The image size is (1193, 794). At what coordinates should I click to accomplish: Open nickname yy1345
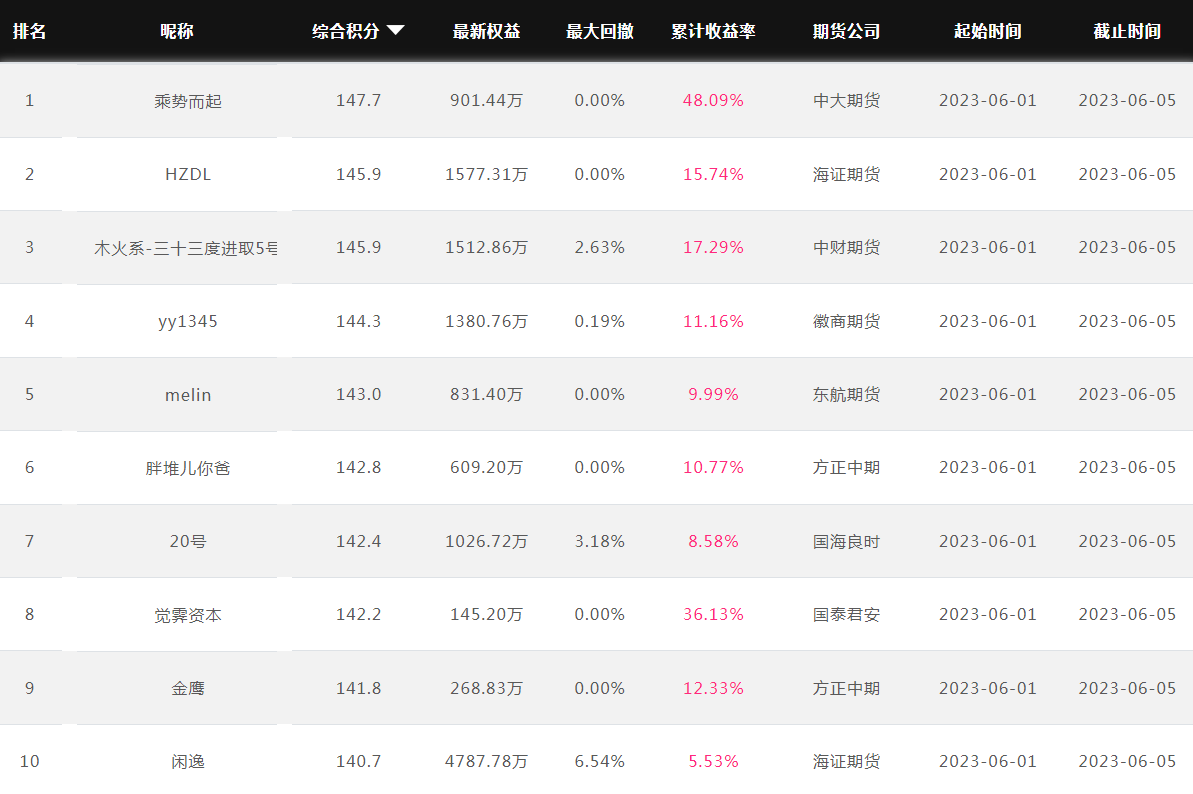(188, 322)
